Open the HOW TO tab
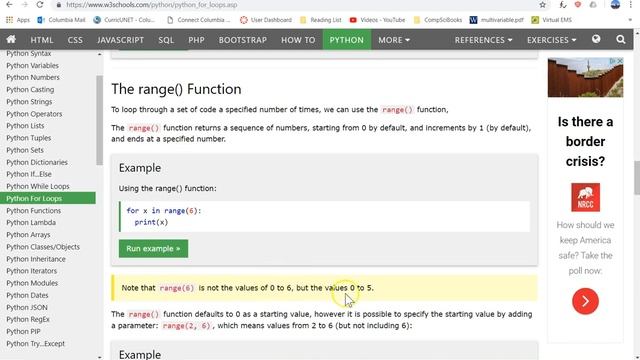 [x=298, y=40]
